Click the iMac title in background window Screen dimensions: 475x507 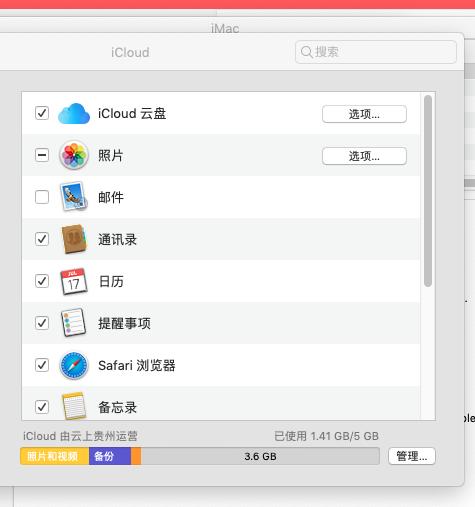pyautogui.click(x=225, y=28)
